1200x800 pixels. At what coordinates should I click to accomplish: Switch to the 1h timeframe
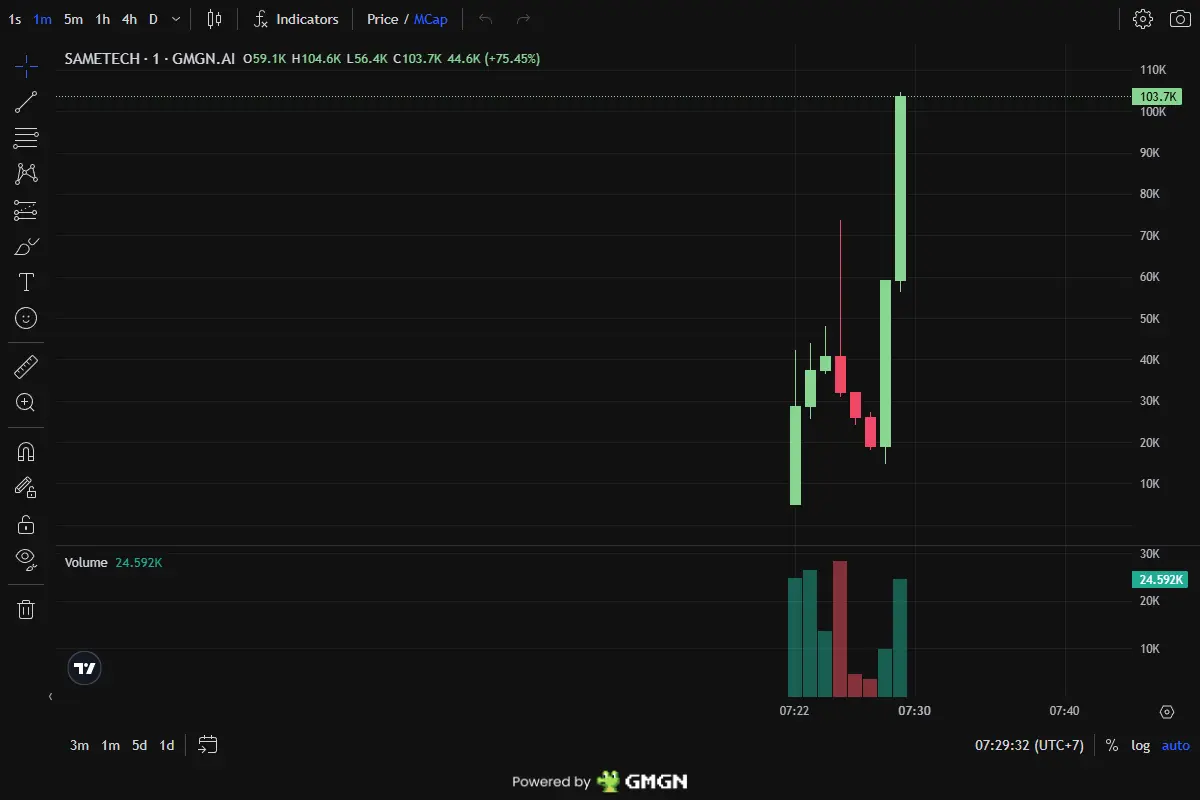pyautogui.click(x=103, y=19)
